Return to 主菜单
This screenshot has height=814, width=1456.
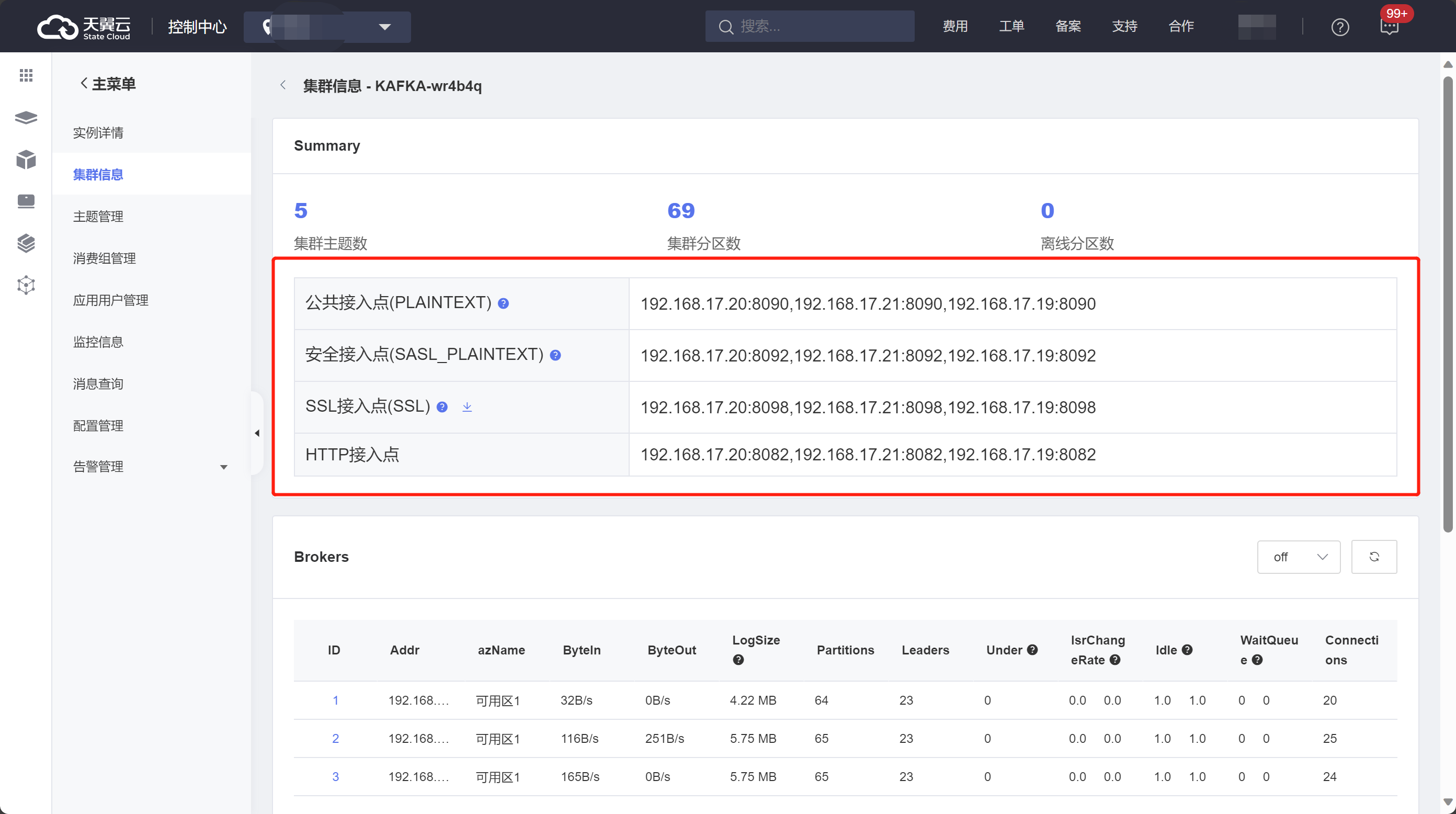point(107,84)
